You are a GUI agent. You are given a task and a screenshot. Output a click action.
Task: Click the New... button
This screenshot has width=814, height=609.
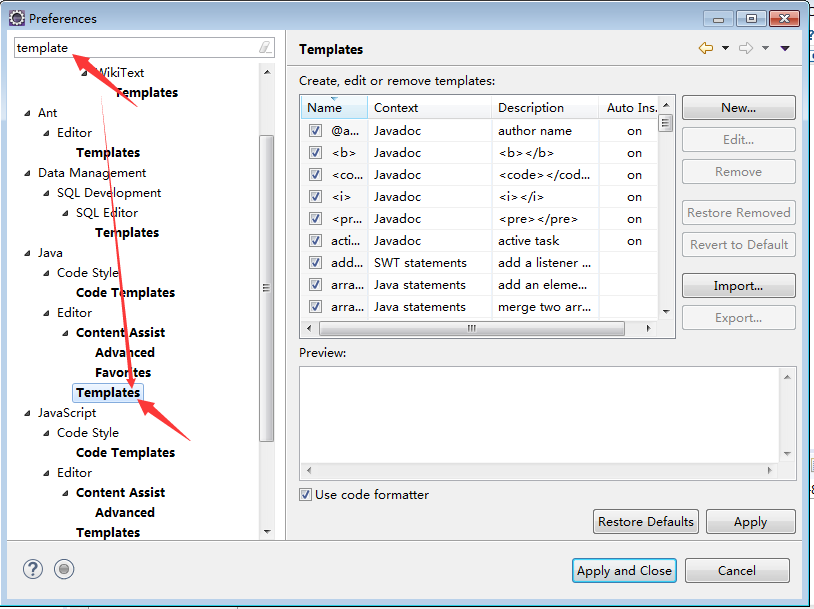tap(738, 107)
